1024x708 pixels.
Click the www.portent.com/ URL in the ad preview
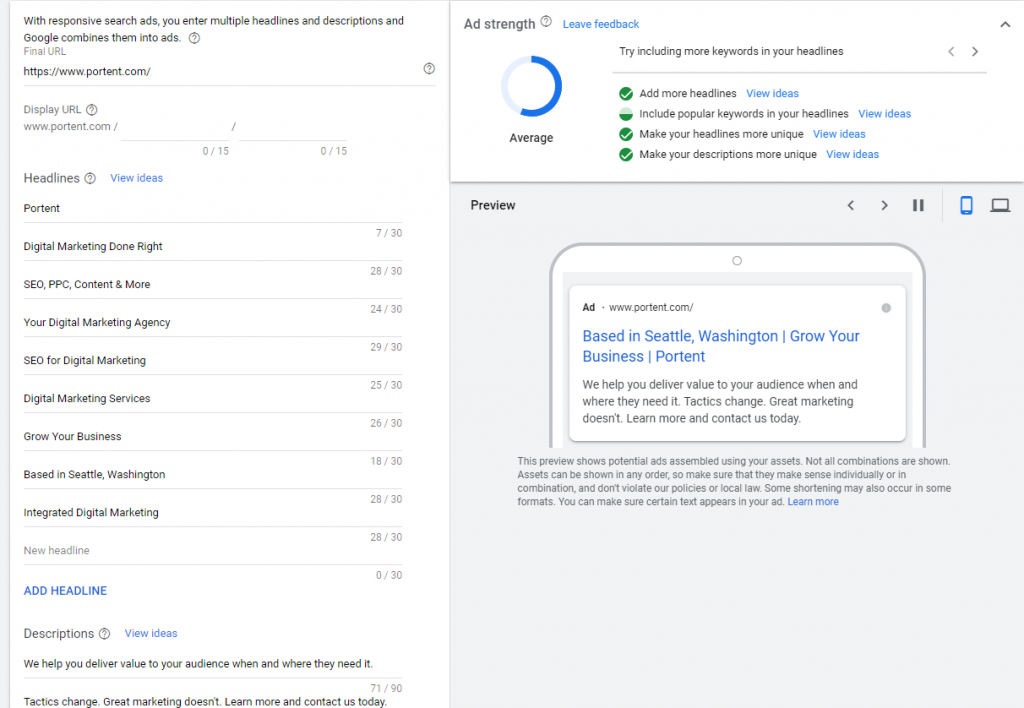[651, 307]
